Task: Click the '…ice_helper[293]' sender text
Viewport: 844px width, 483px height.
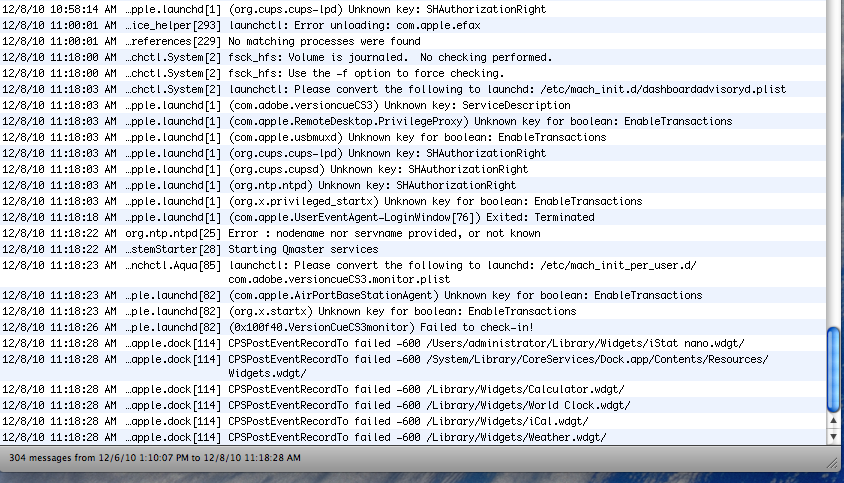Action: tap(173, 25)
